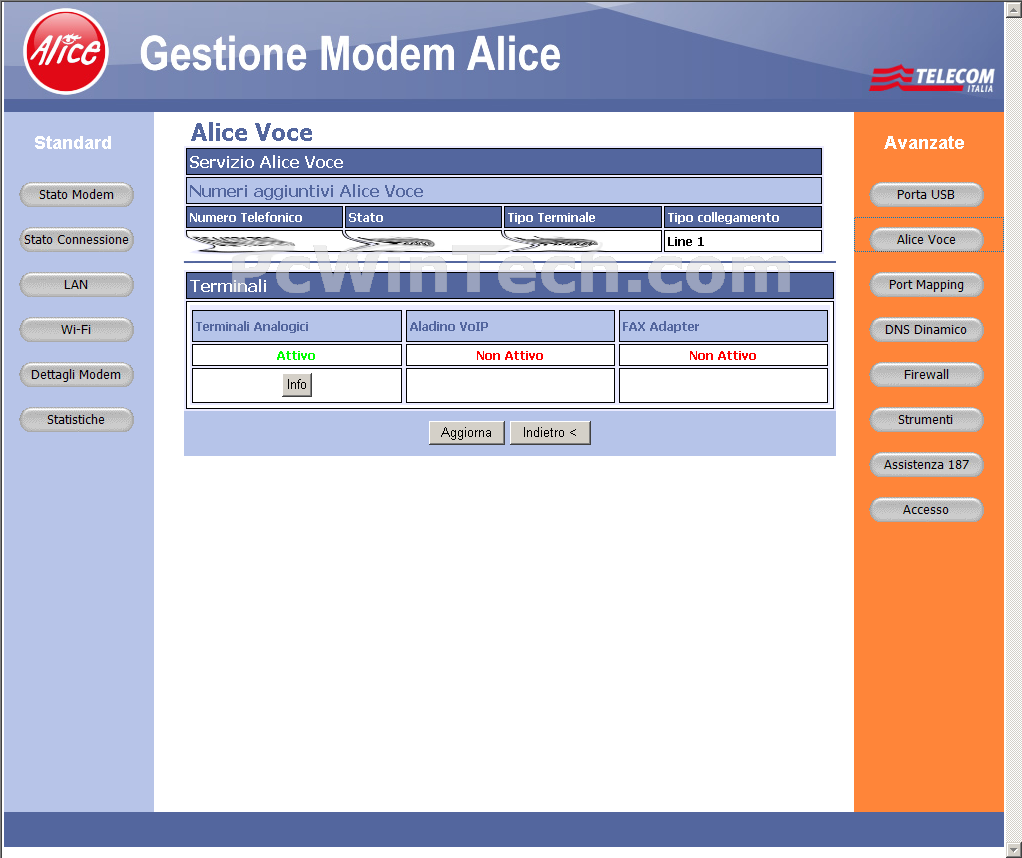Image resolution: width=1022 pixels, height=858 pixels.
Task: Click the Aggiorna button
Action: pos(467,433)
